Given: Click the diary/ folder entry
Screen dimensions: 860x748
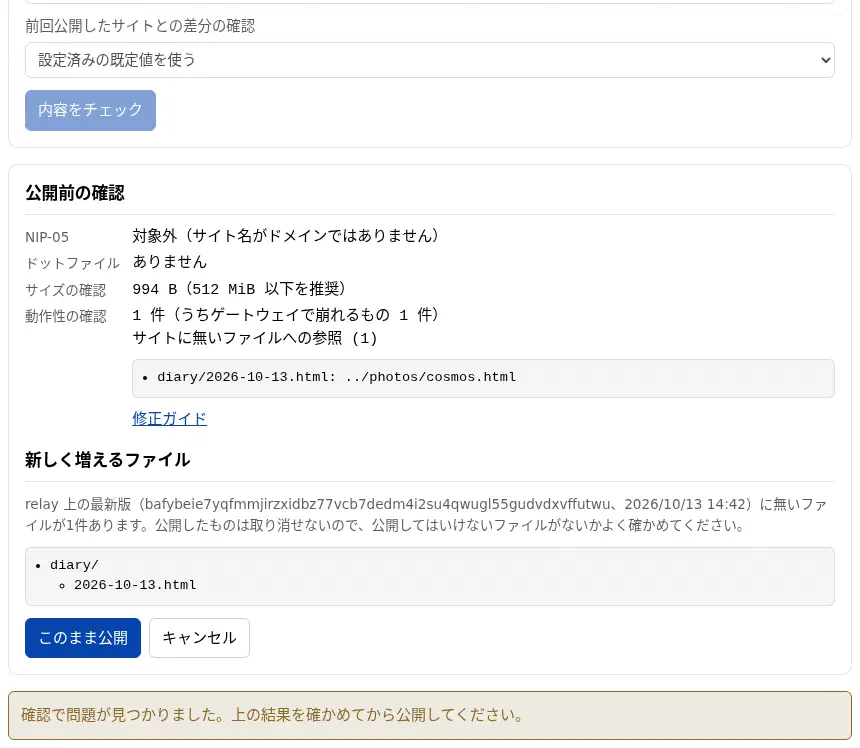Looking at the screenshot, I should pyautogui.click(x=74, y=565).
